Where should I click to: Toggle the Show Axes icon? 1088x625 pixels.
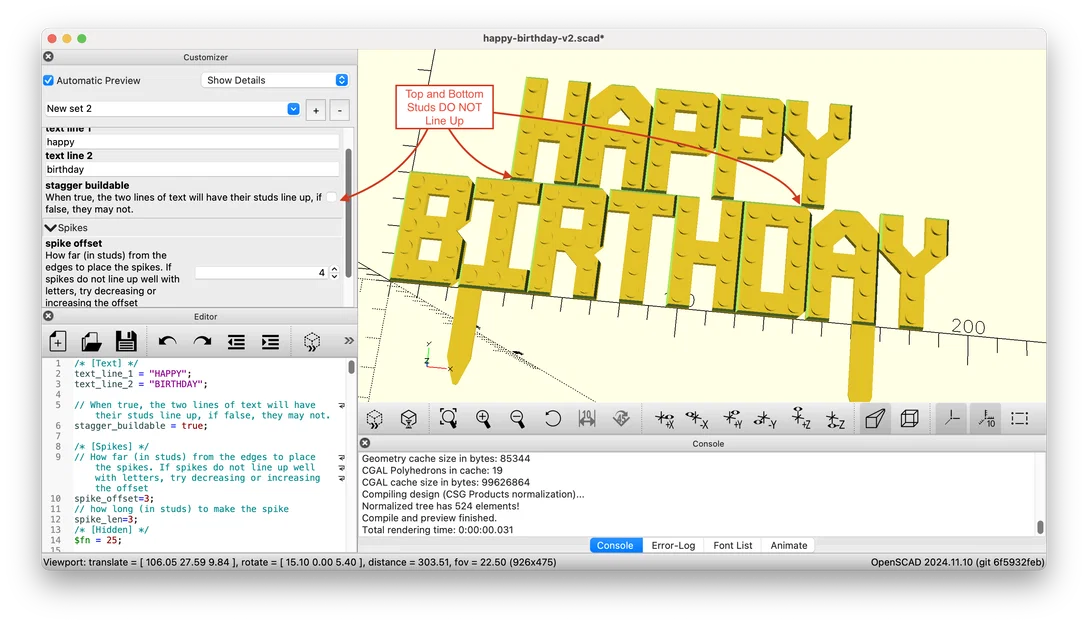tap(952, 418)
